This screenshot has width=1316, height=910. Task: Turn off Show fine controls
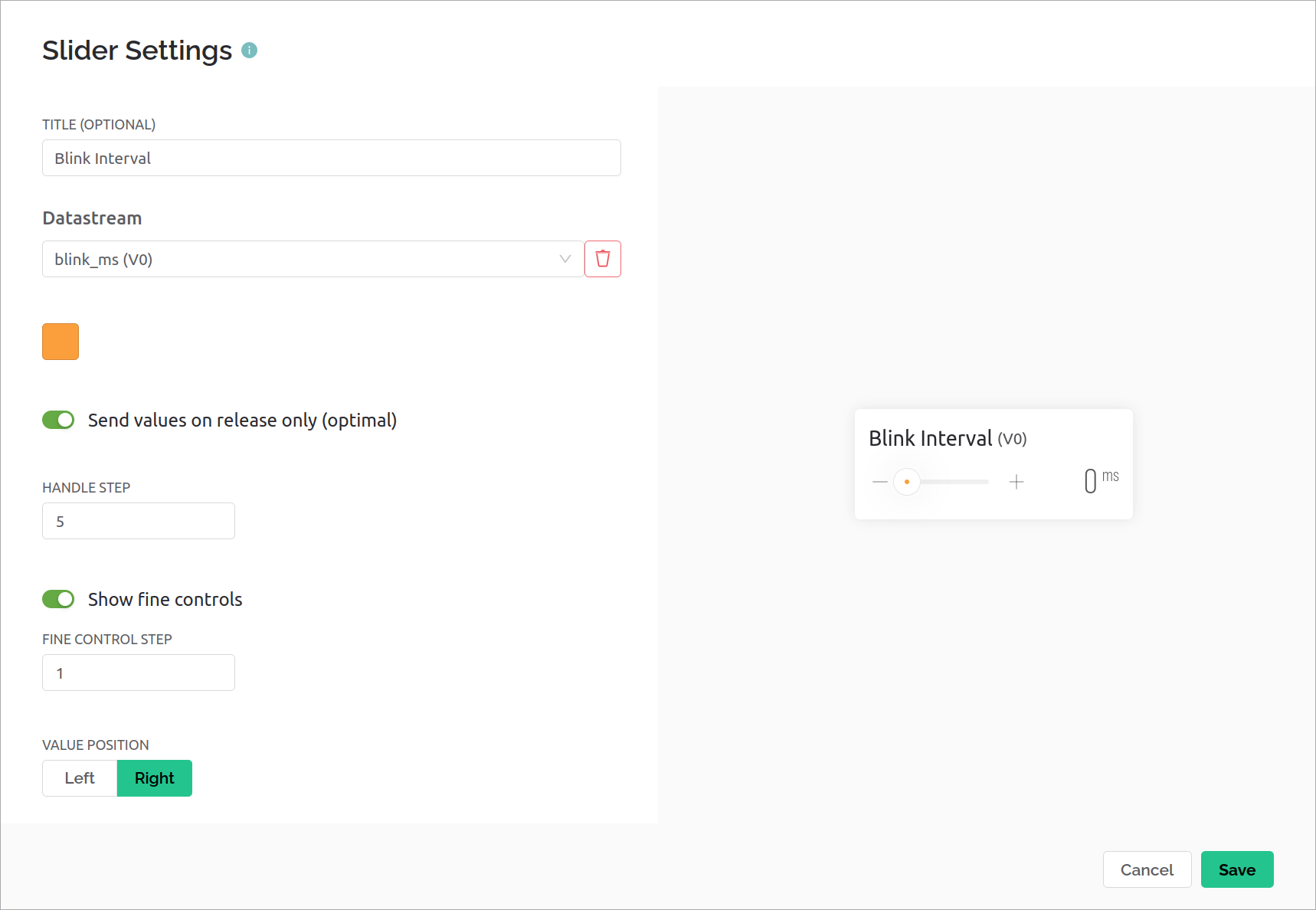[58, 599]
